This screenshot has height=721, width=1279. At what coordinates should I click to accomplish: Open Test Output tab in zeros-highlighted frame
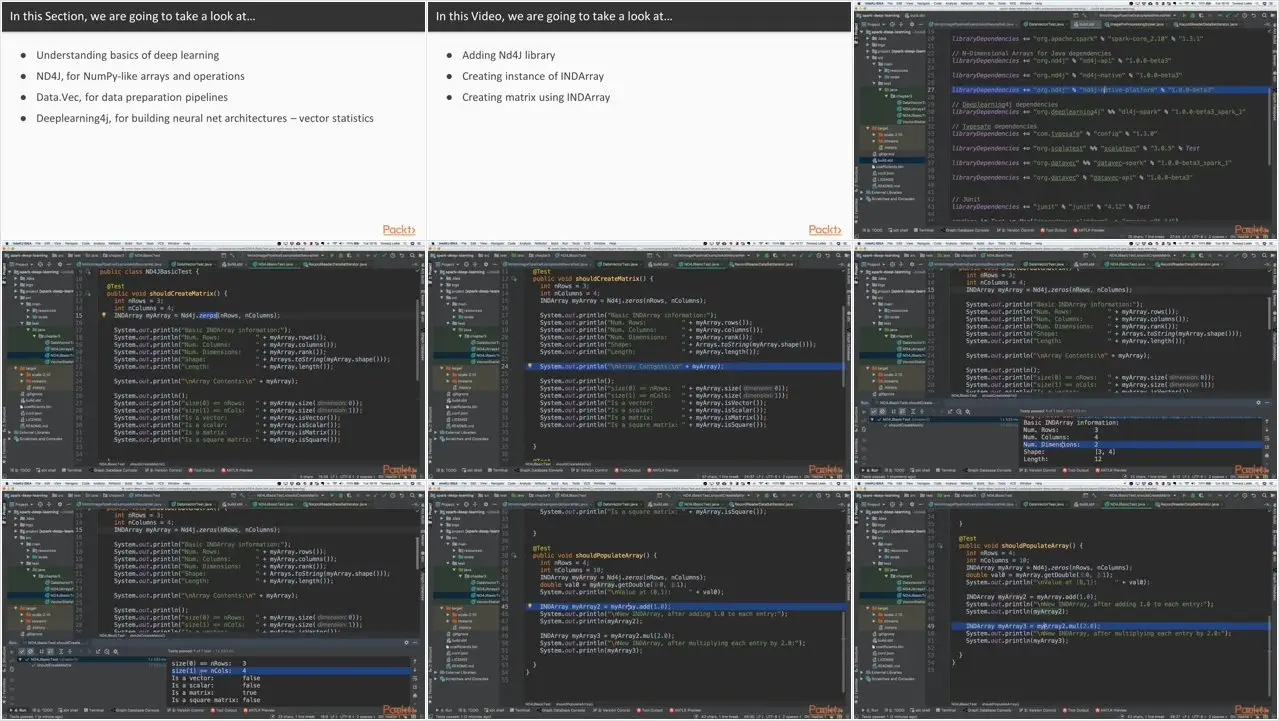[x=202, y=470]
